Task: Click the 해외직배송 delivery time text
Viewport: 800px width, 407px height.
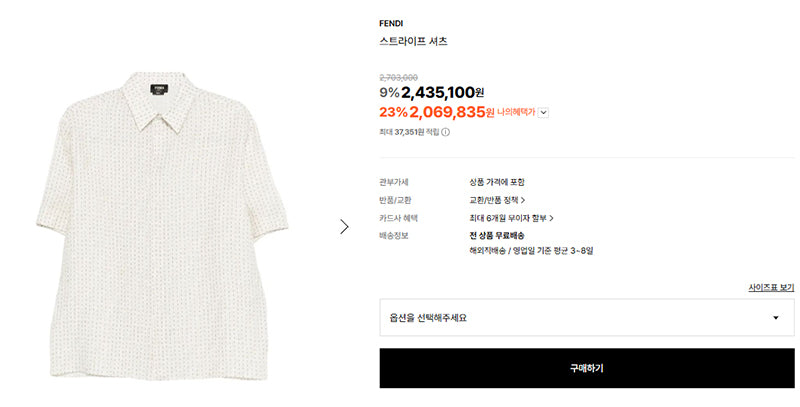Action: 531,251
